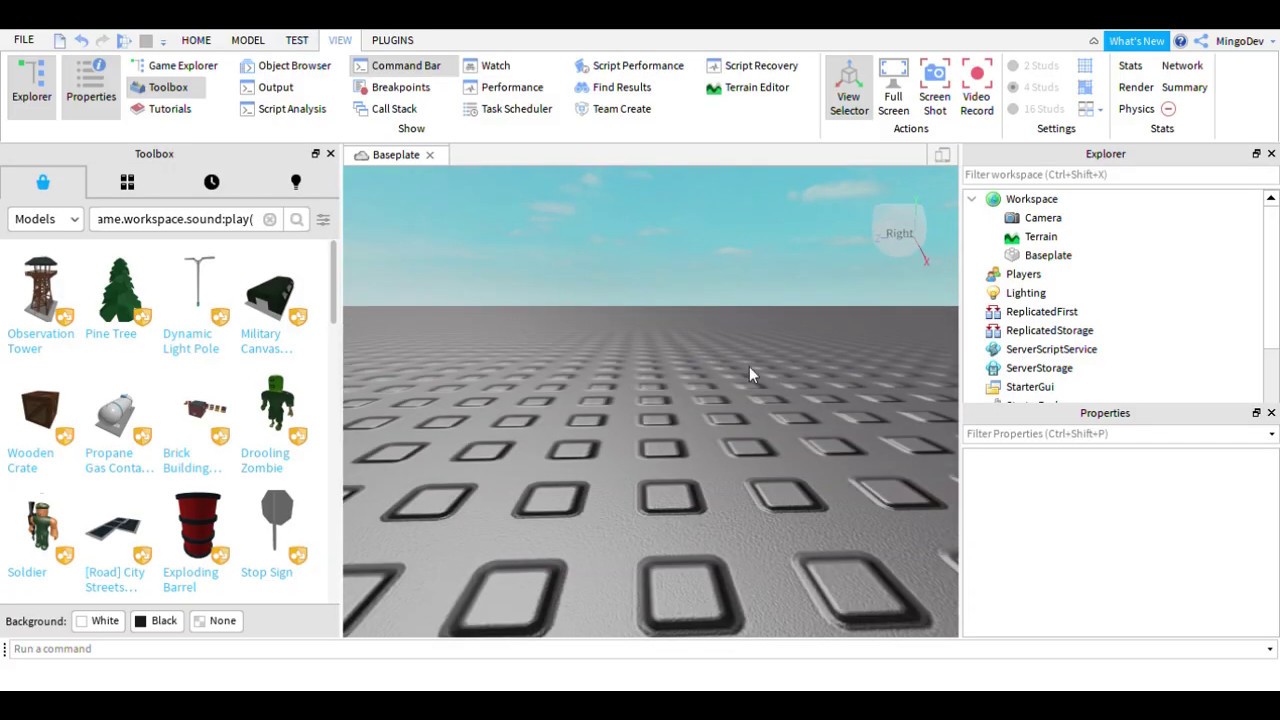Set toolbox background to White
This screenshot has width=1280, height=720.
(x=98, y=621)
